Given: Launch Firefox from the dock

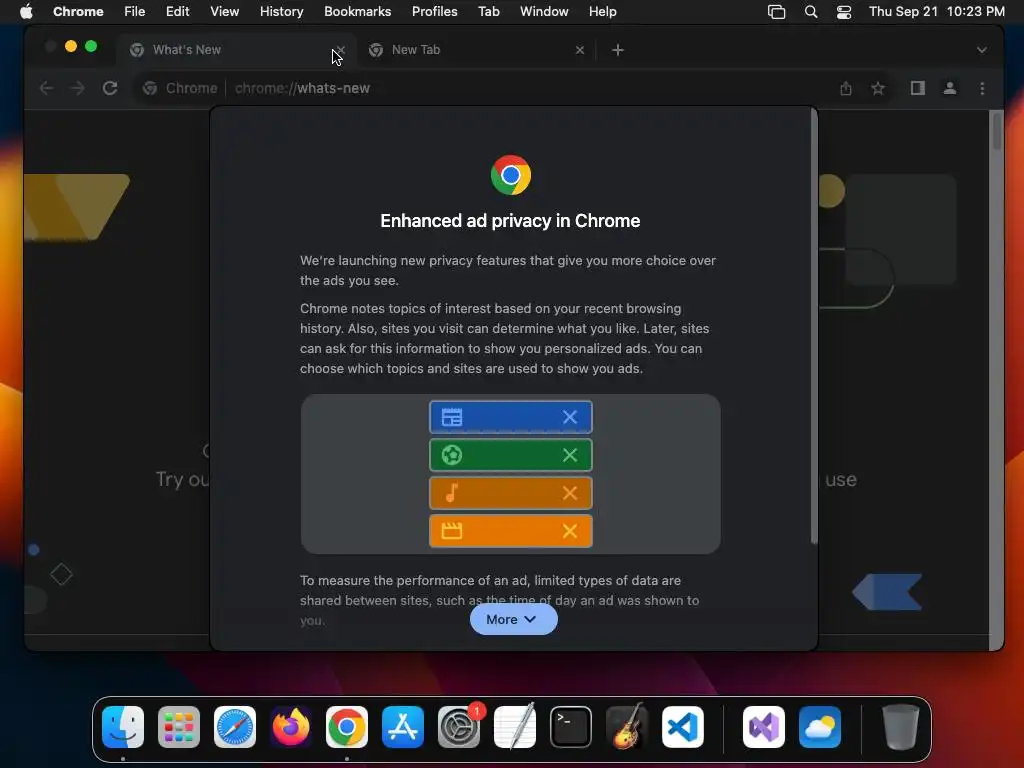Looking at the screenshot, I should pos(291,727).
